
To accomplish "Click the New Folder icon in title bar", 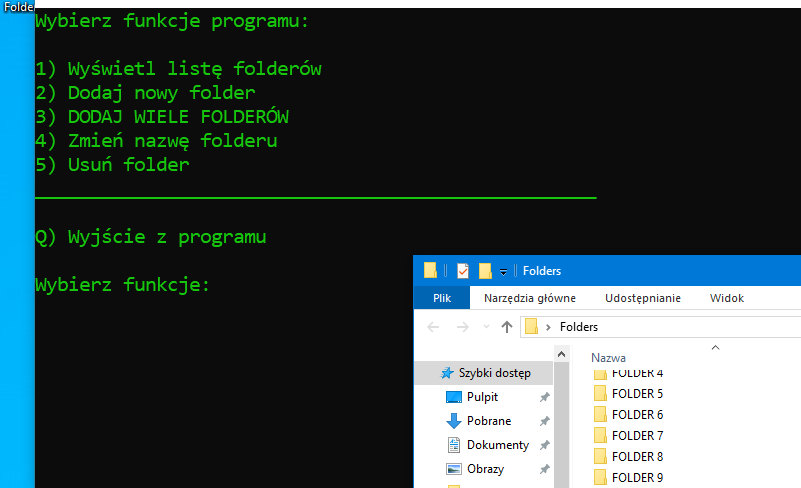I will (485, 270).
